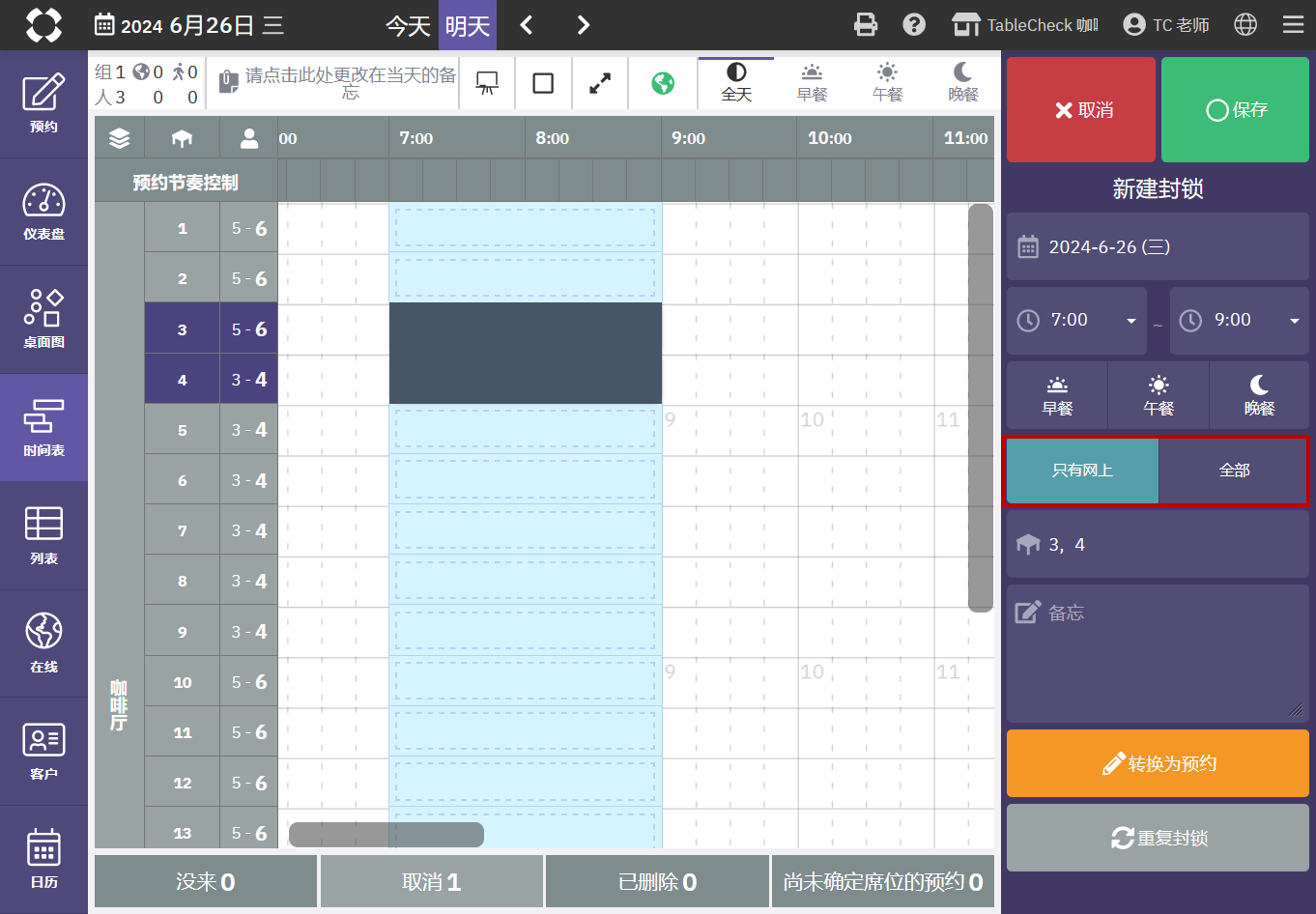The height and width of the screenshot is (914, 1316).
Task: Switch to the 晚餐 dinner tab
Action: click(x=962, y=83)
